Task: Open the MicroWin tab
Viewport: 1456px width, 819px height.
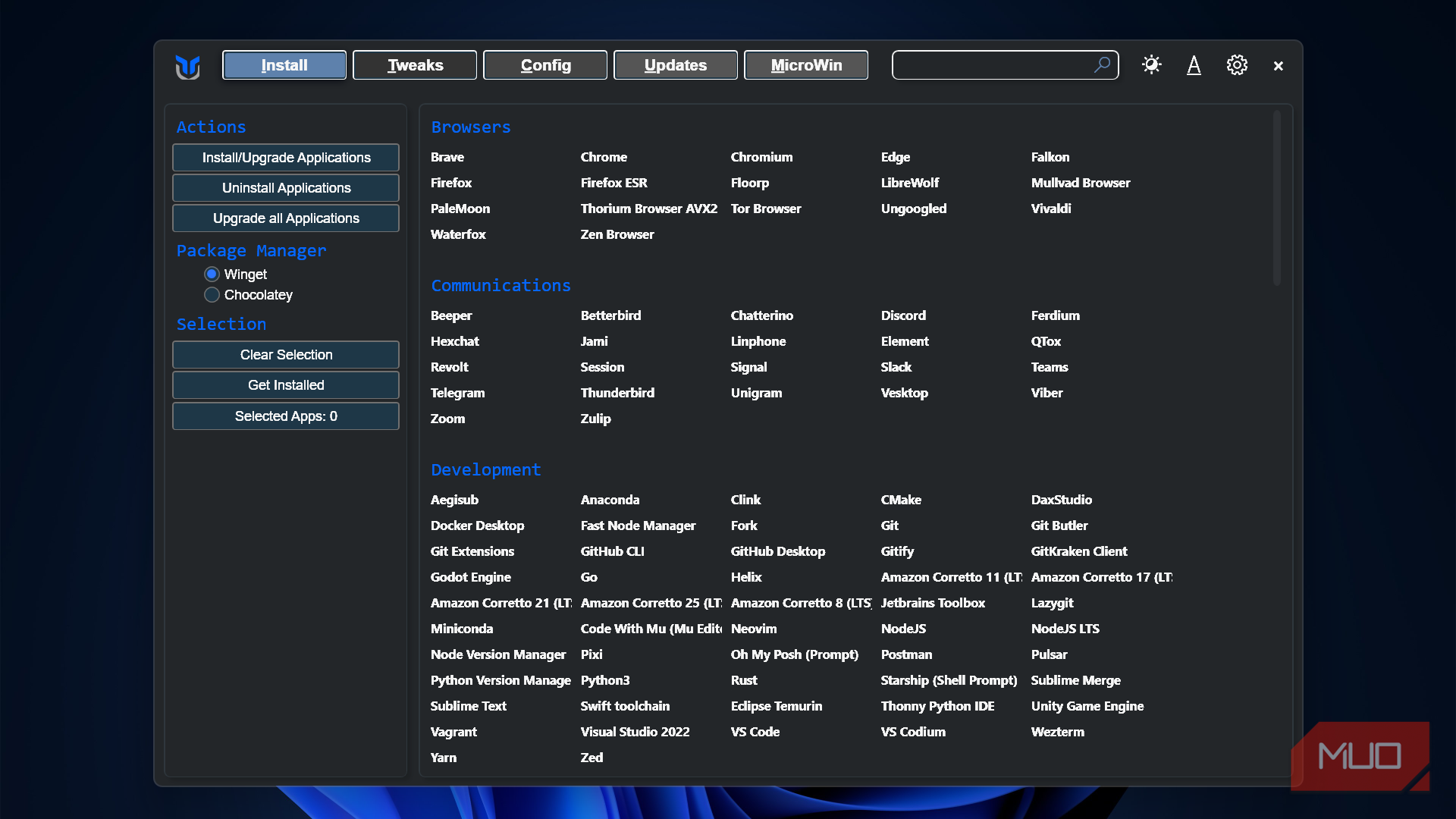Action: click(x=806, y=65)
